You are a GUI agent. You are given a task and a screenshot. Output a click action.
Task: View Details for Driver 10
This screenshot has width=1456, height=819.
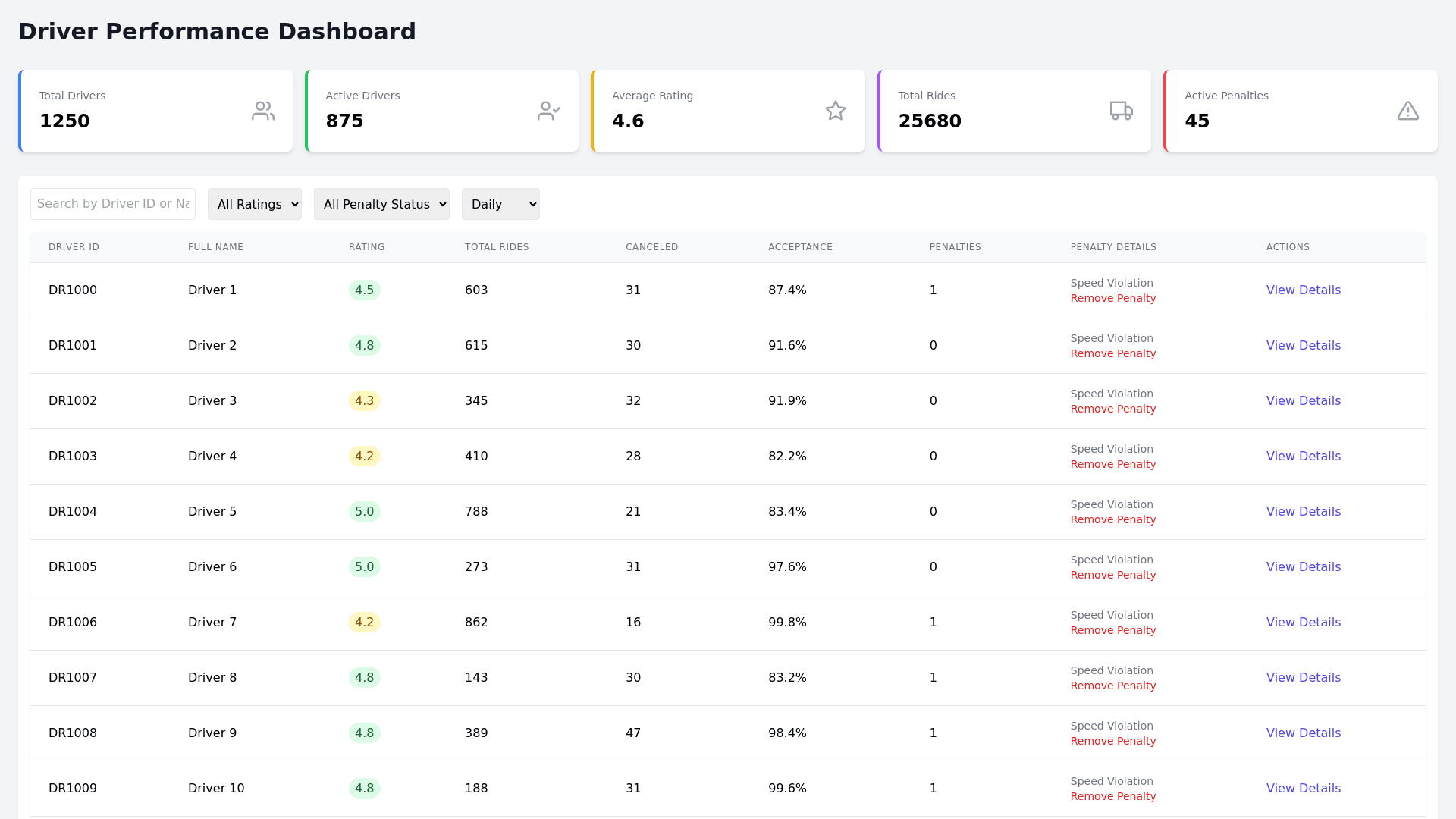[1303, 789]
